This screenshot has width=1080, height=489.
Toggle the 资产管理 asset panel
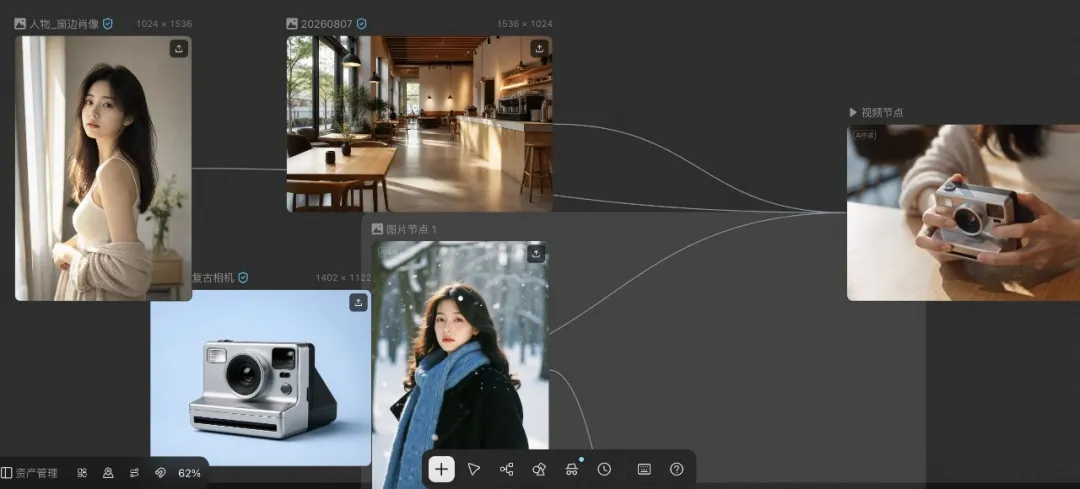[x=30, y=473]
